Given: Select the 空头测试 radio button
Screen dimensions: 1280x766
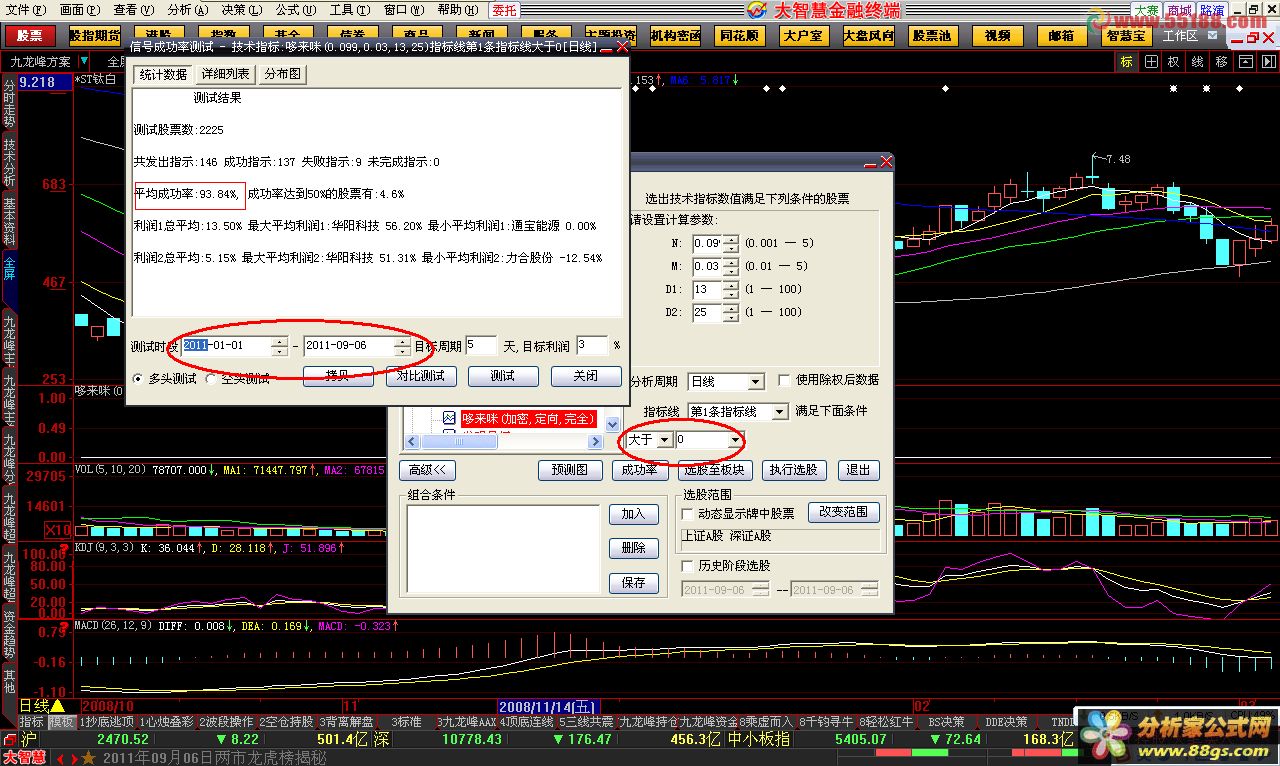Looking at the screenshot, I should 238,379.
